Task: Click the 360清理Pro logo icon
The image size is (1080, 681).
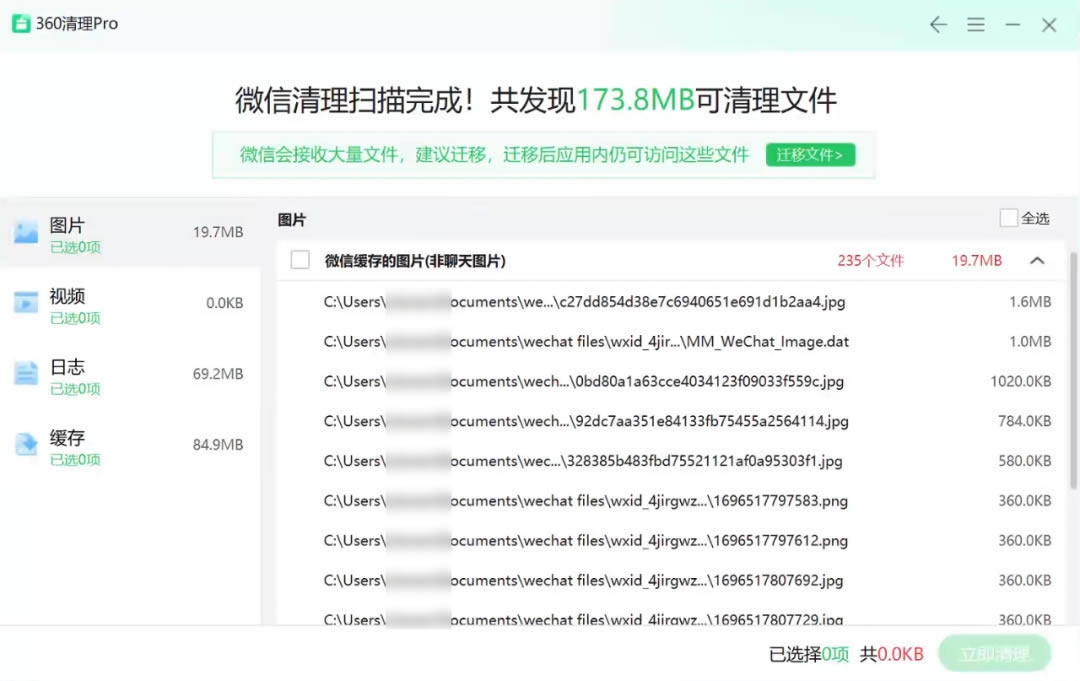Action: tap(21, 23)
